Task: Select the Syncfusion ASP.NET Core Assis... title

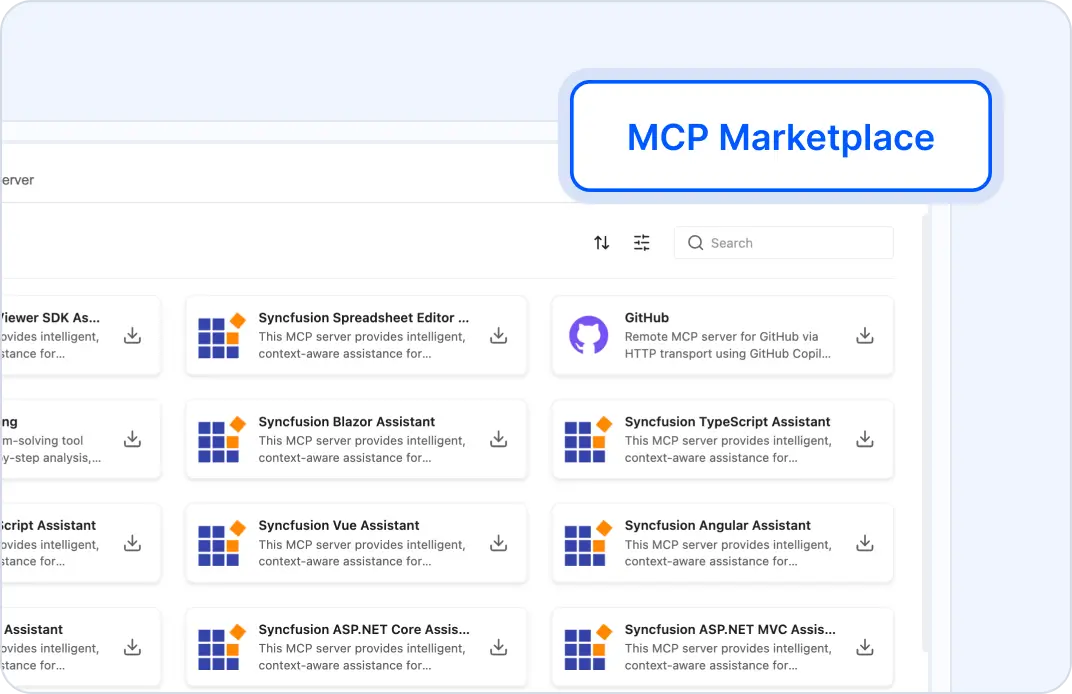Action: tap(364, 630)
